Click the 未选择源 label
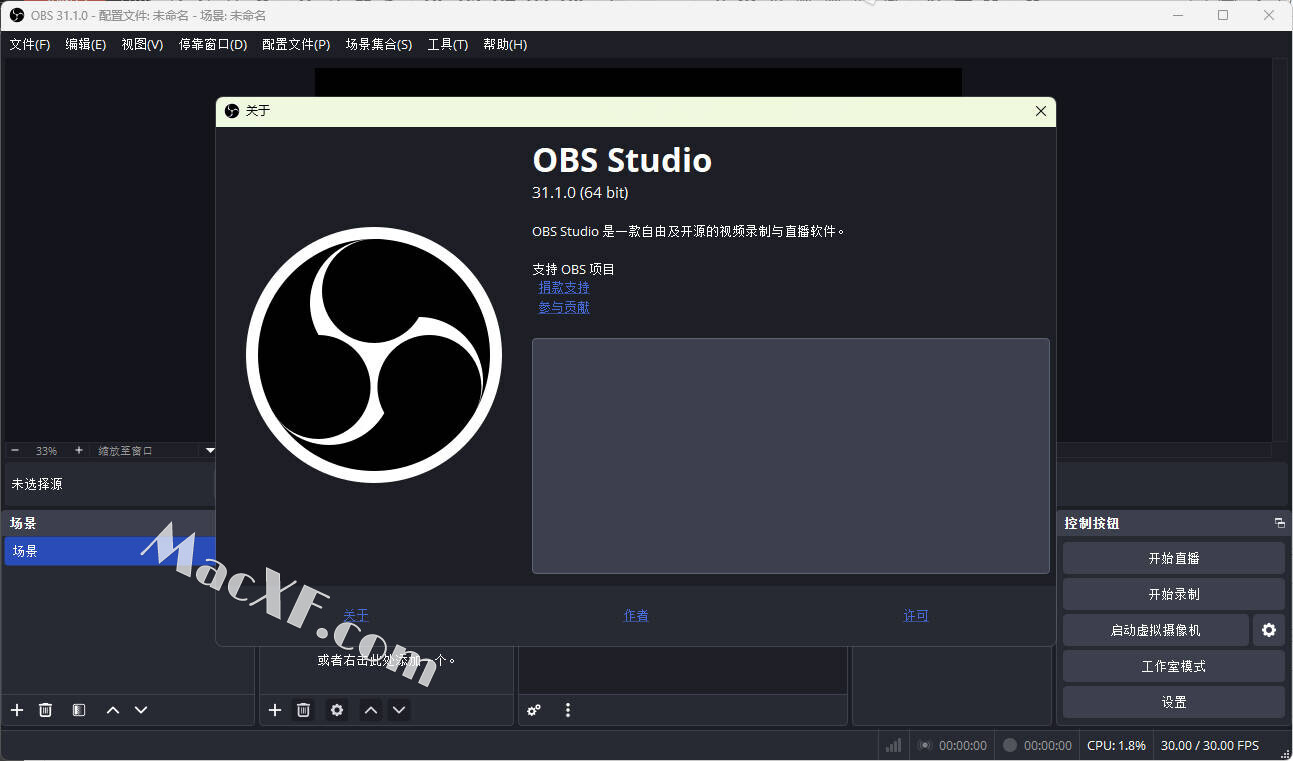 pos(37,484)
